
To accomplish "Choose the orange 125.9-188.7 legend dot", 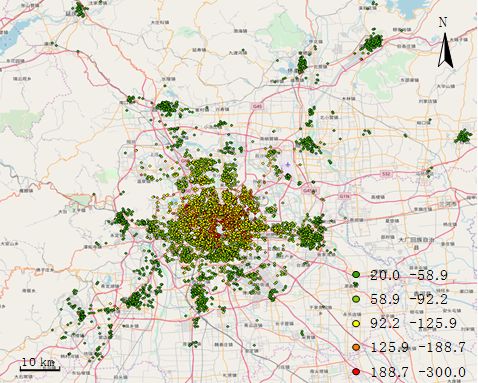I will 356,347.
